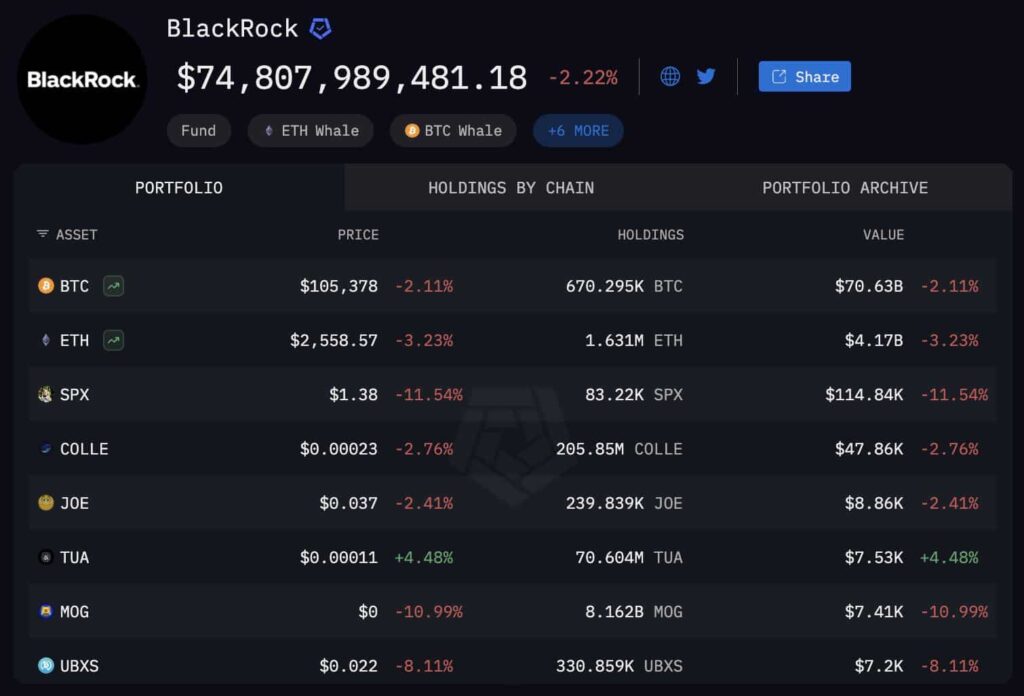Sort by the PRICE column header

tap(358, 234)
